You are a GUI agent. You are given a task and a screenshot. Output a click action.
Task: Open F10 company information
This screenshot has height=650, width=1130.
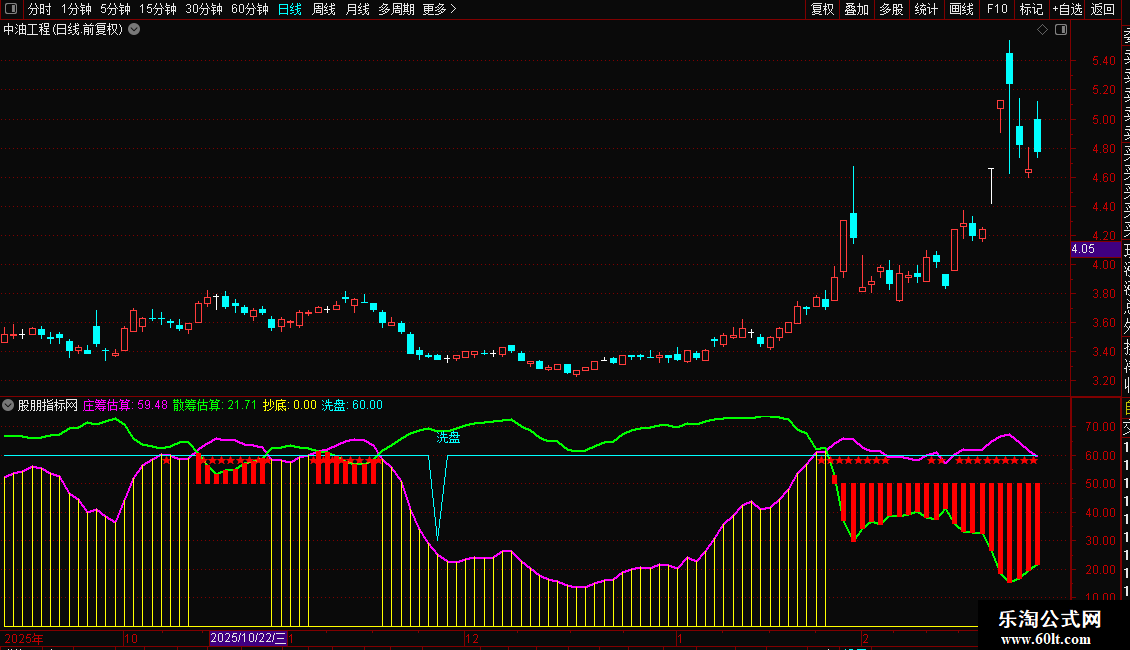(997, 10)
